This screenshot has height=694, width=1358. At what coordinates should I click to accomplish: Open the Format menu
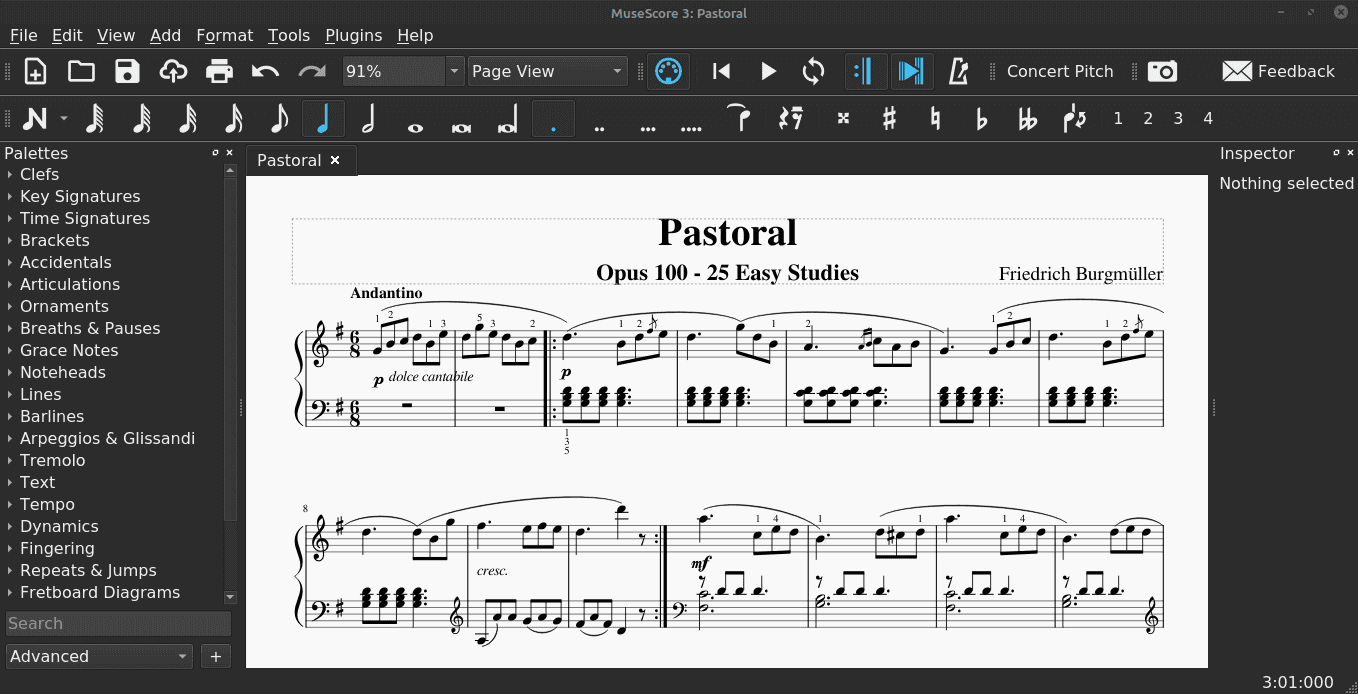224,35
